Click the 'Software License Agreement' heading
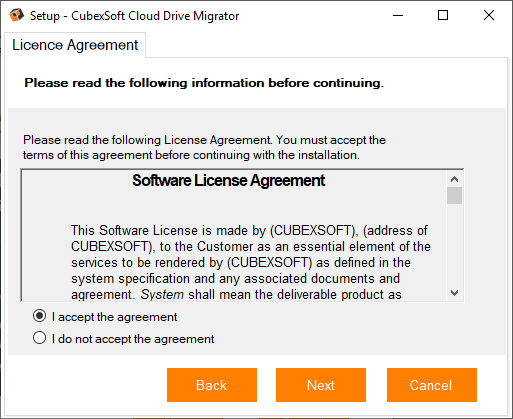 [x=229, y=181]
